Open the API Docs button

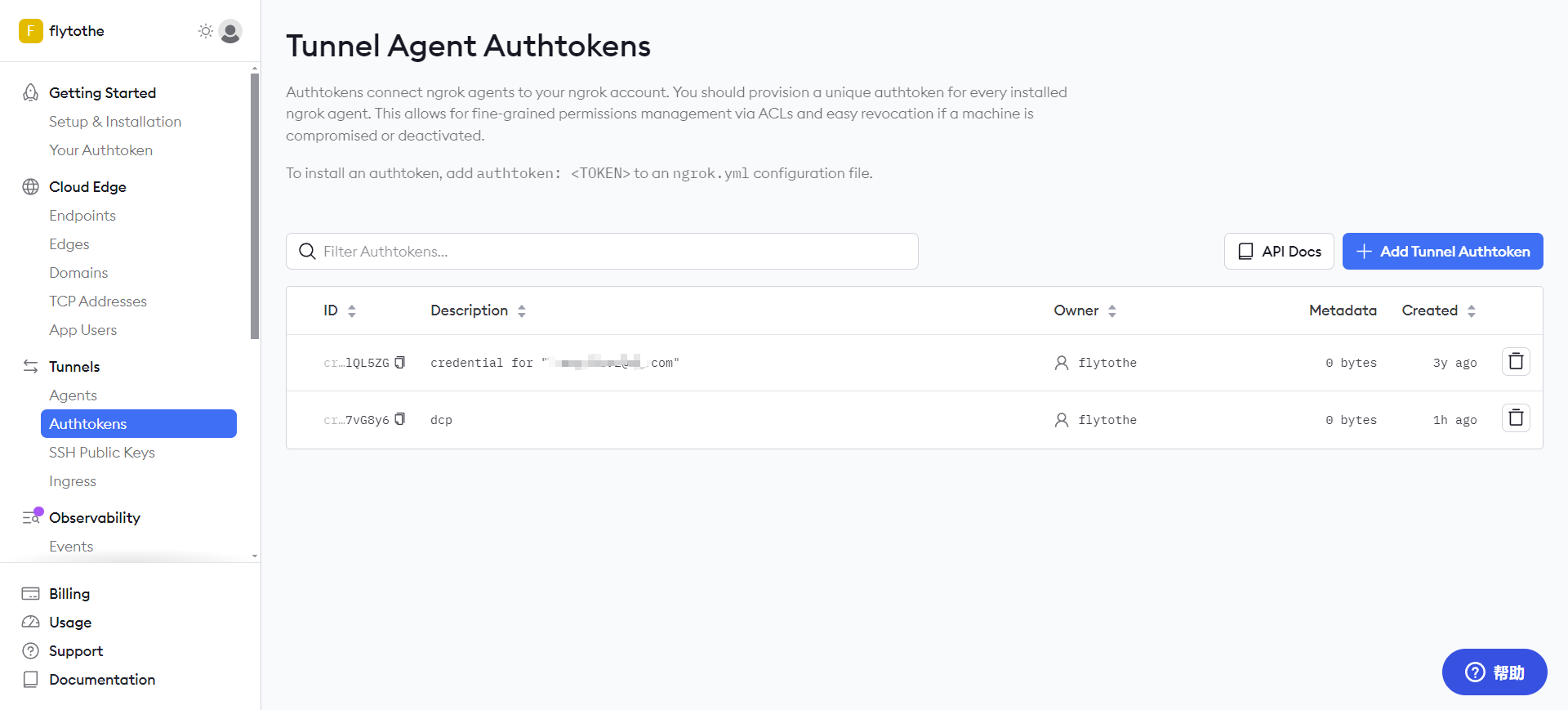[1278, 252]
